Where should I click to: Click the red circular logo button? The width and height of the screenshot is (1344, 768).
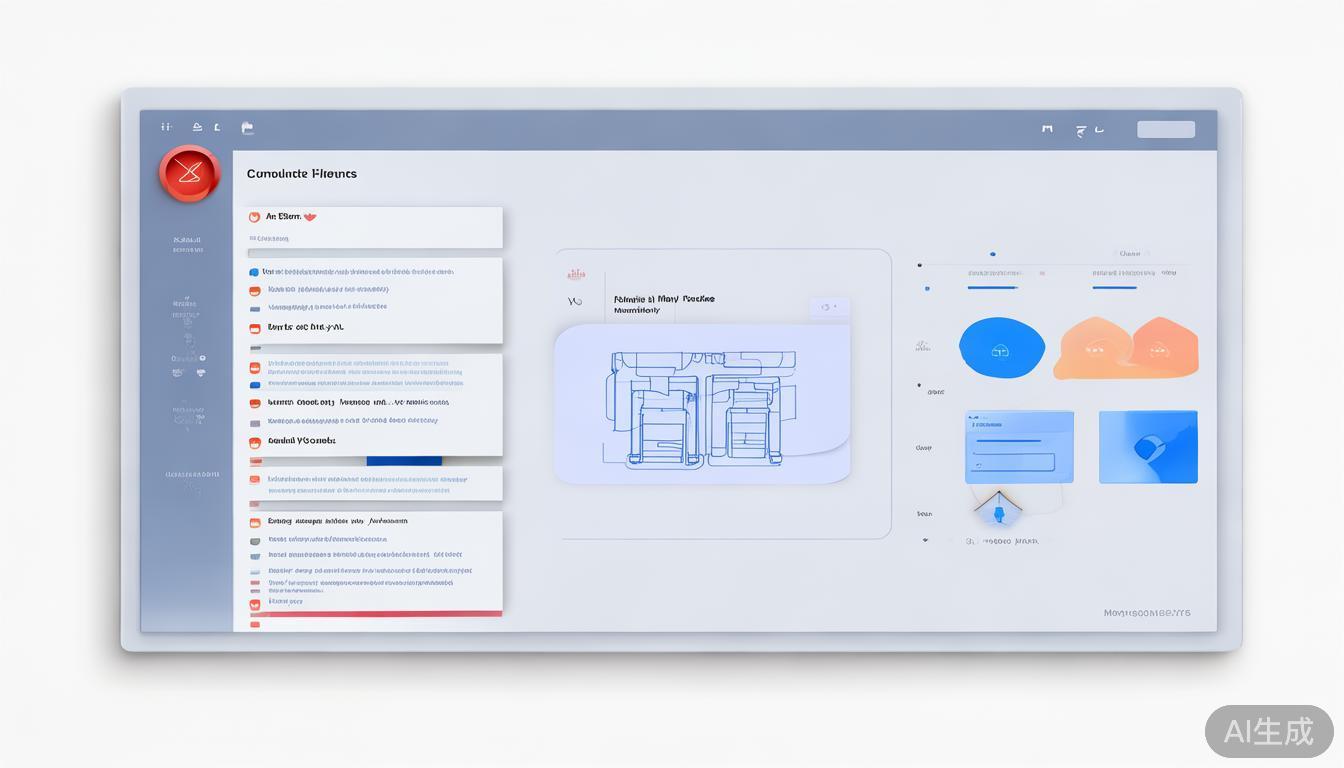tap(188, 174)
